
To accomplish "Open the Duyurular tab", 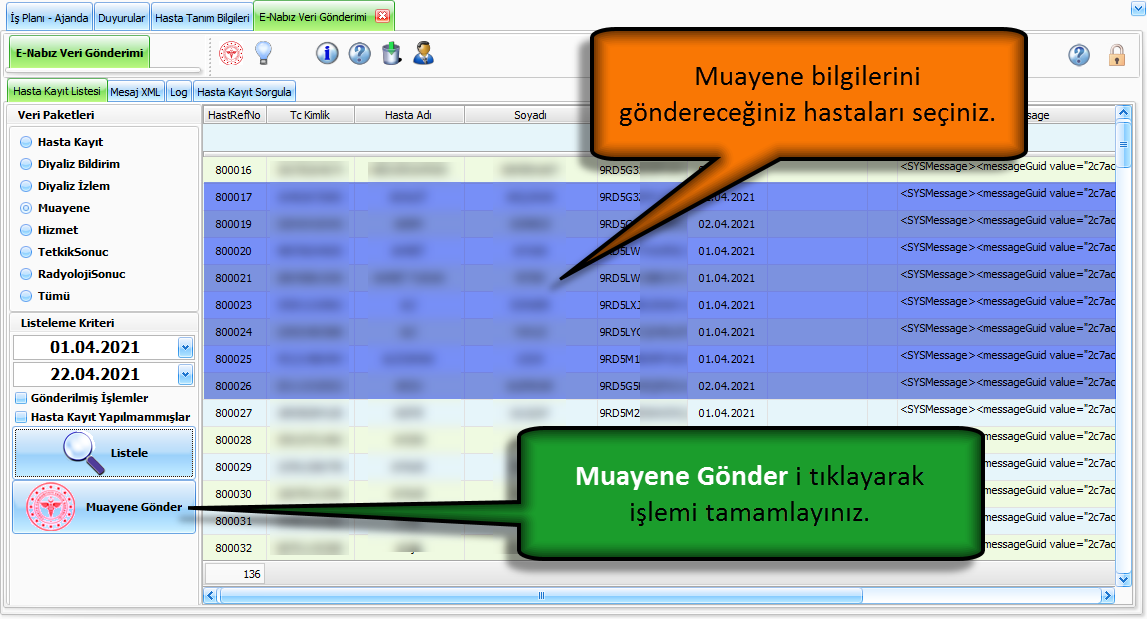I will 121,18.
